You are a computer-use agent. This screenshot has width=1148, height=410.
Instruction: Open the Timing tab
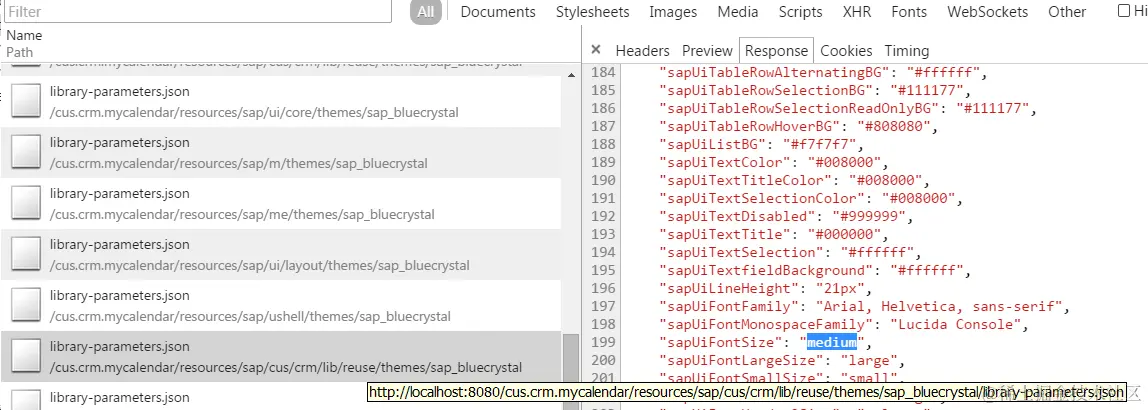(x=906, y=51)
